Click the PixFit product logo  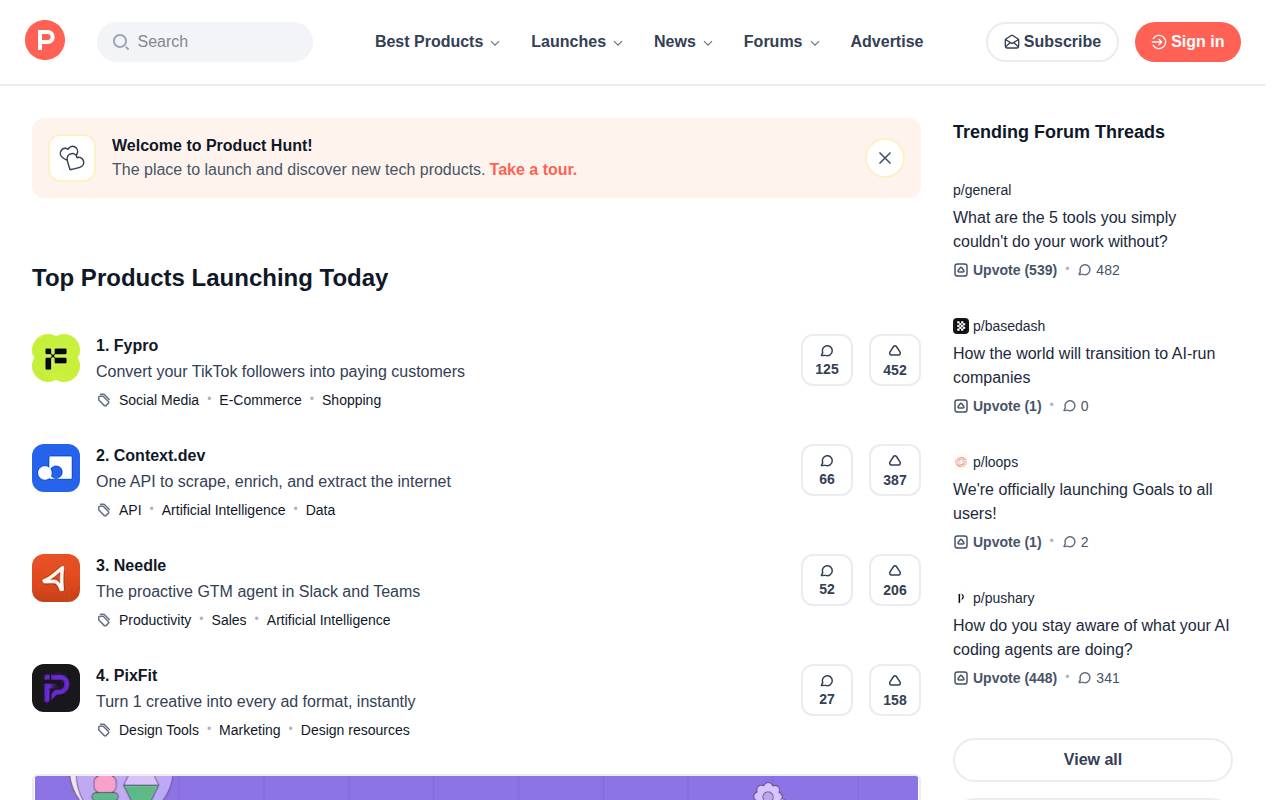[56, 688]
